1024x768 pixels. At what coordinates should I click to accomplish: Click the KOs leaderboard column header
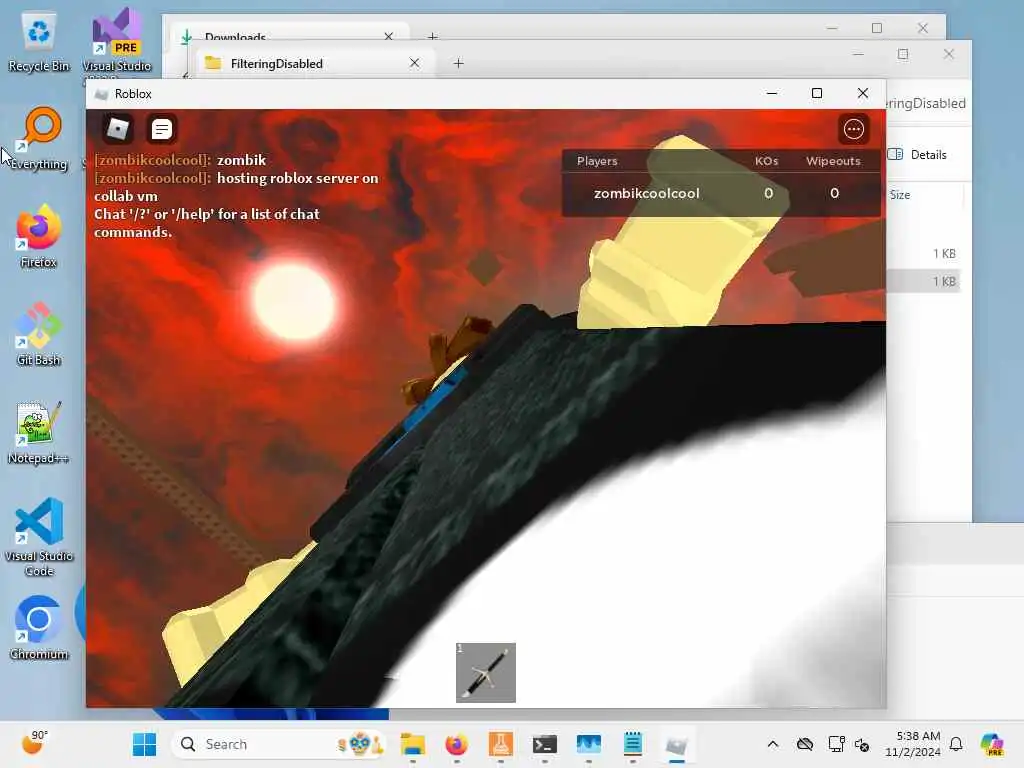(767, 161)
